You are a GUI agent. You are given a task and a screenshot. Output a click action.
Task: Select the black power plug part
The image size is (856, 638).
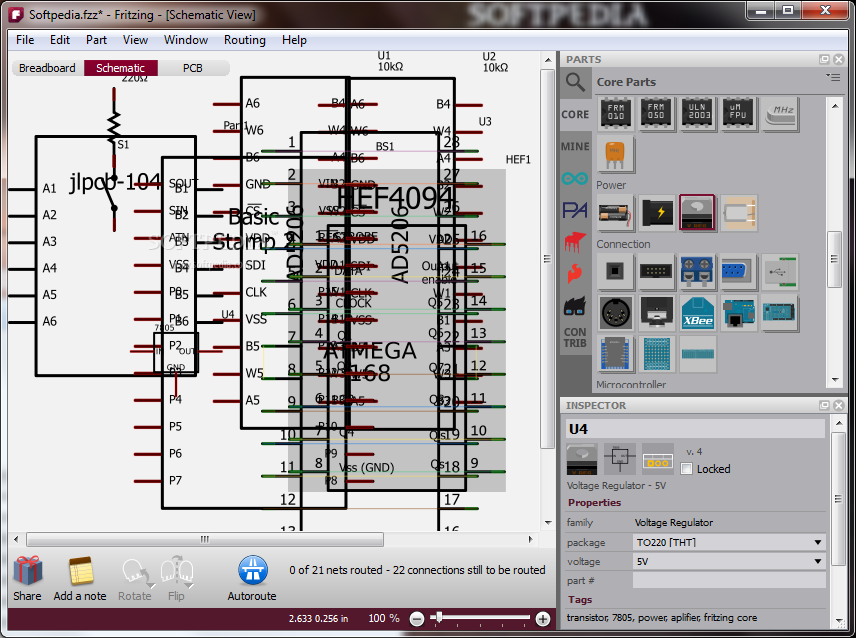tap(656, 213)
